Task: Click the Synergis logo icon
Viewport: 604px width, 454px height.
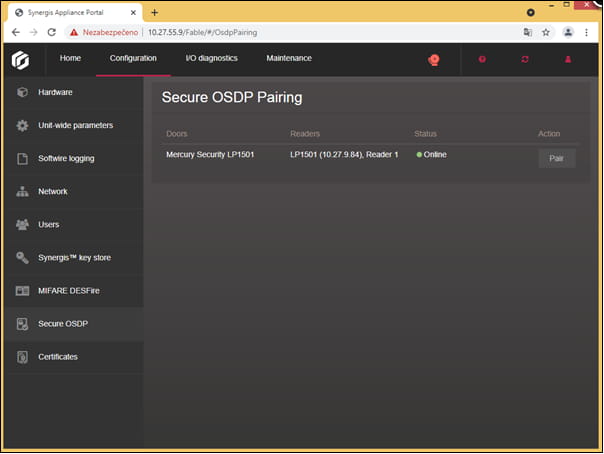Action: (x=20, y=60)
